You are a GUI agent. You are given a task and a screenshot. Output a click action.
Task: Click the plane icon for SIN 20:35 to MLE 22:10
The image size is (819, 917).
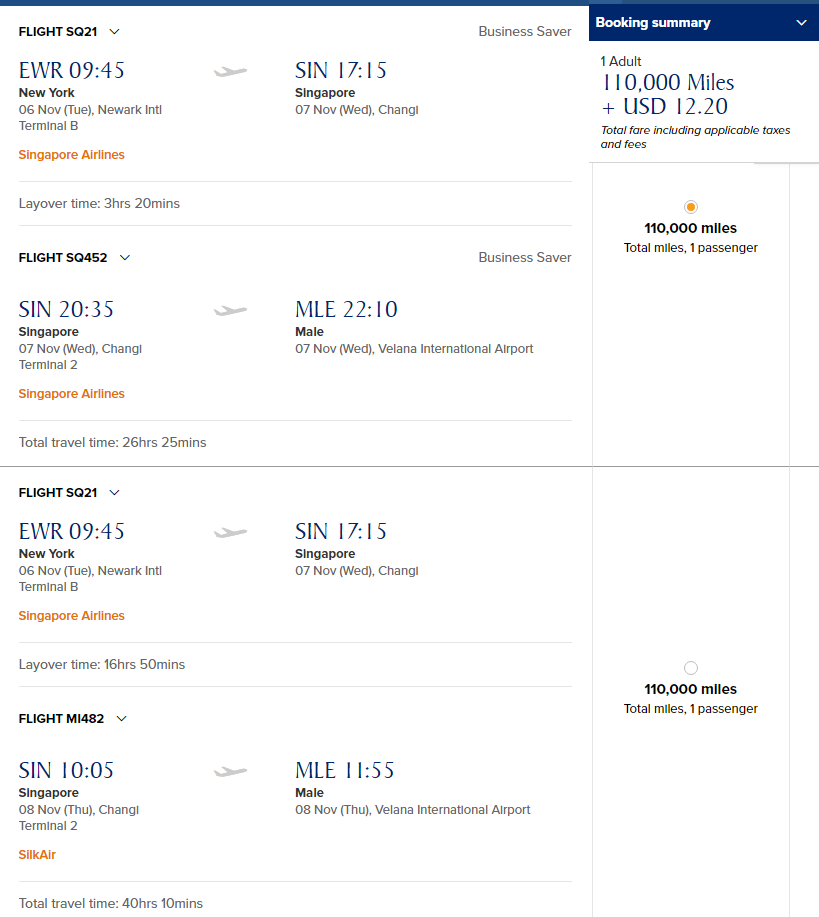coord(230,310)
